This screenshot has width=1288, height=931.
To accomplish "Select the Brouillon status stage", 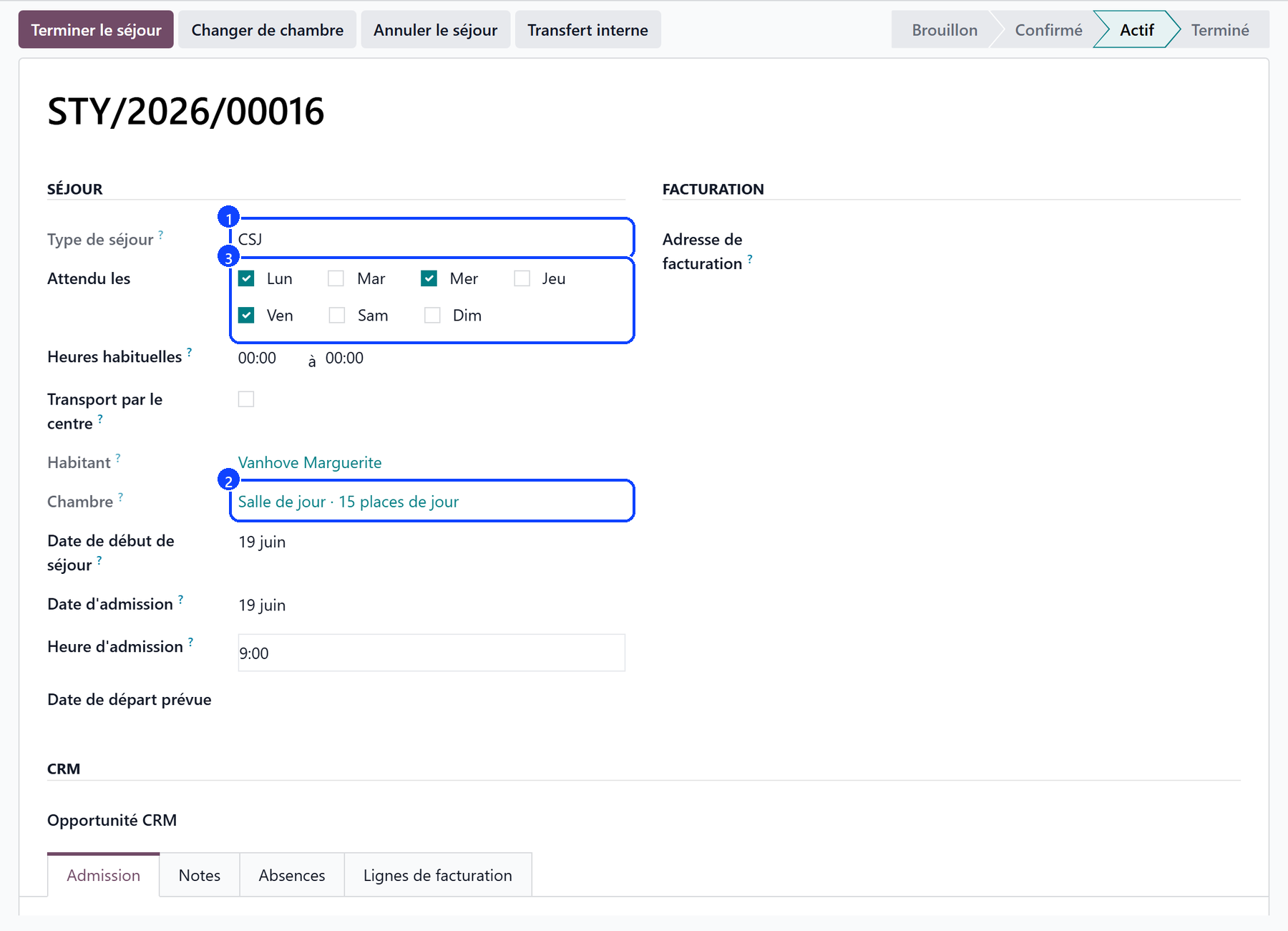I will [944, 30].
